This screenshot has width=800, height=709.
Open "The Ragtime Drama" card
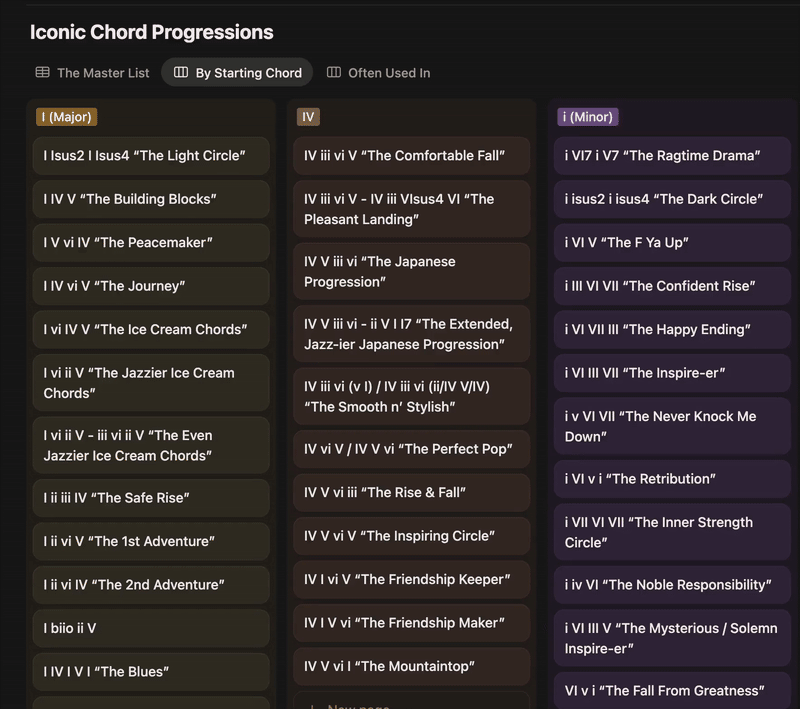[672, 156]
